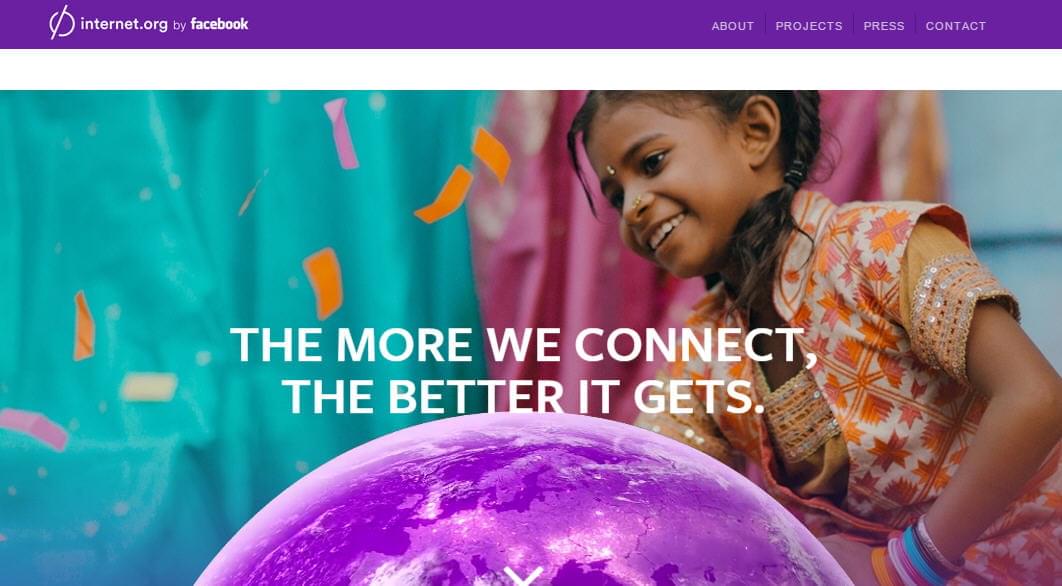Viewport: 1062px width, 586px height.
Task: Click the text THE BETTER IT GETS
Action: 523,396
